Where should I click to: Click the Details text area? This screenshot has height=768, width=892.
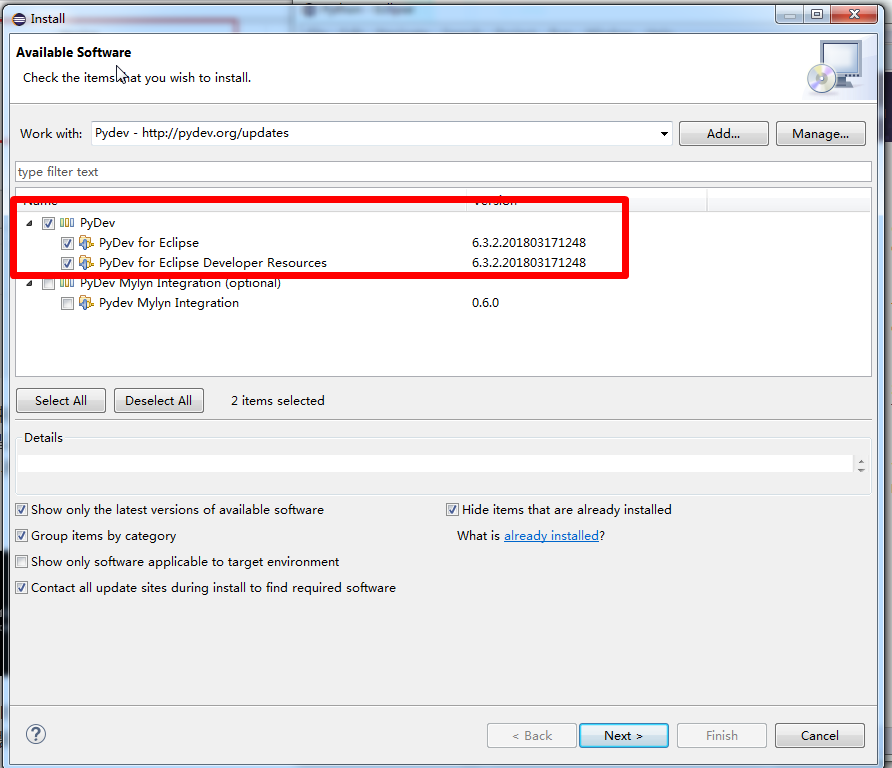pyautogui.click(x=435, y=464)
